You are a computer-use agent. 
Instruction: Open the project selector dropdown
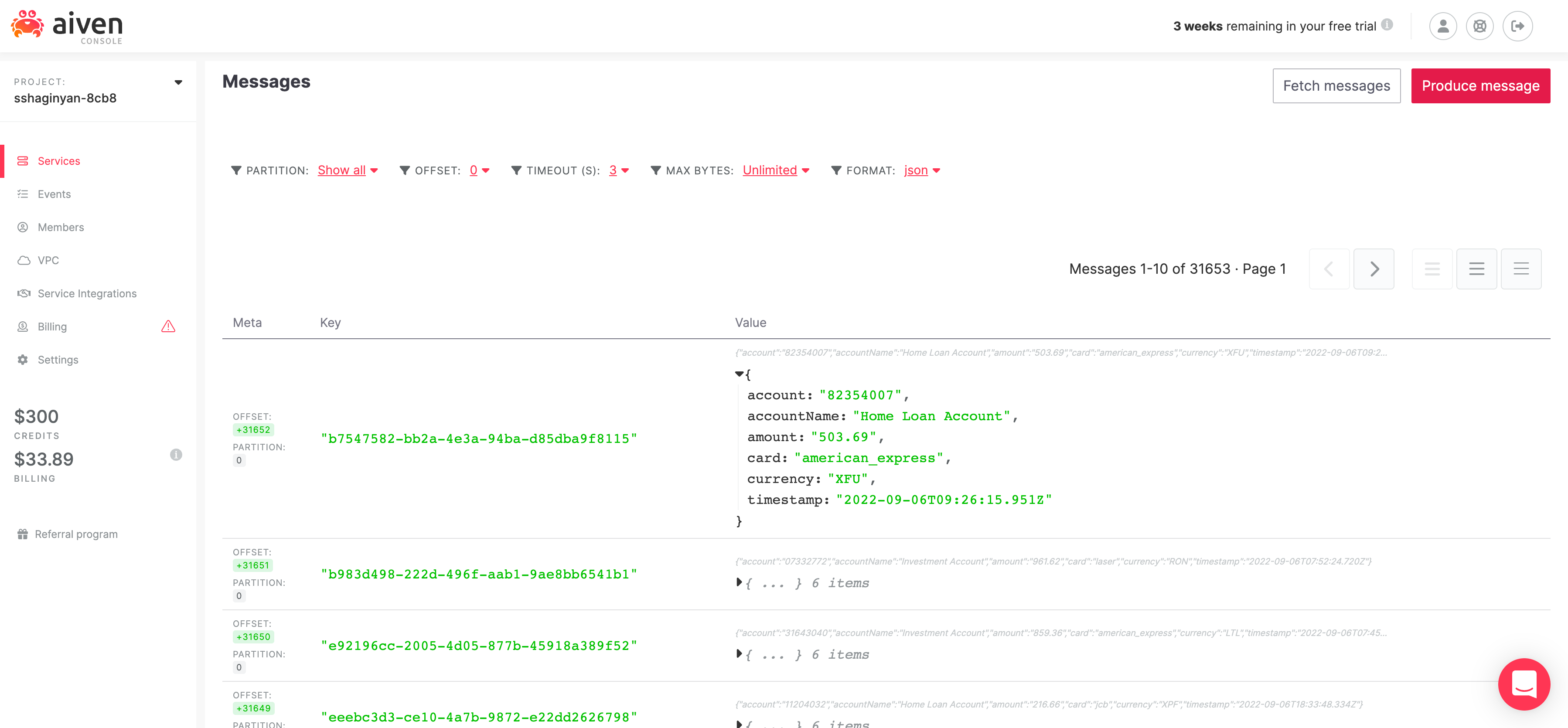[178, 82]
